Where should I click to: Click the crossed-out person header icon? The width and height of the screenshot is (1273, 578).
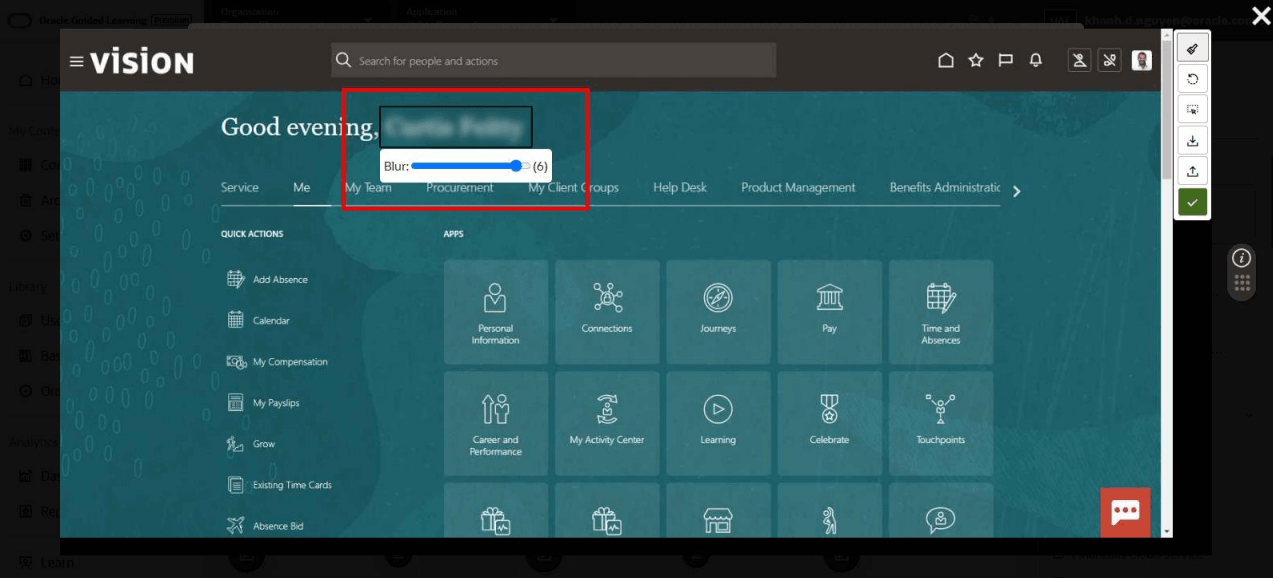[x=1080, y=61]
